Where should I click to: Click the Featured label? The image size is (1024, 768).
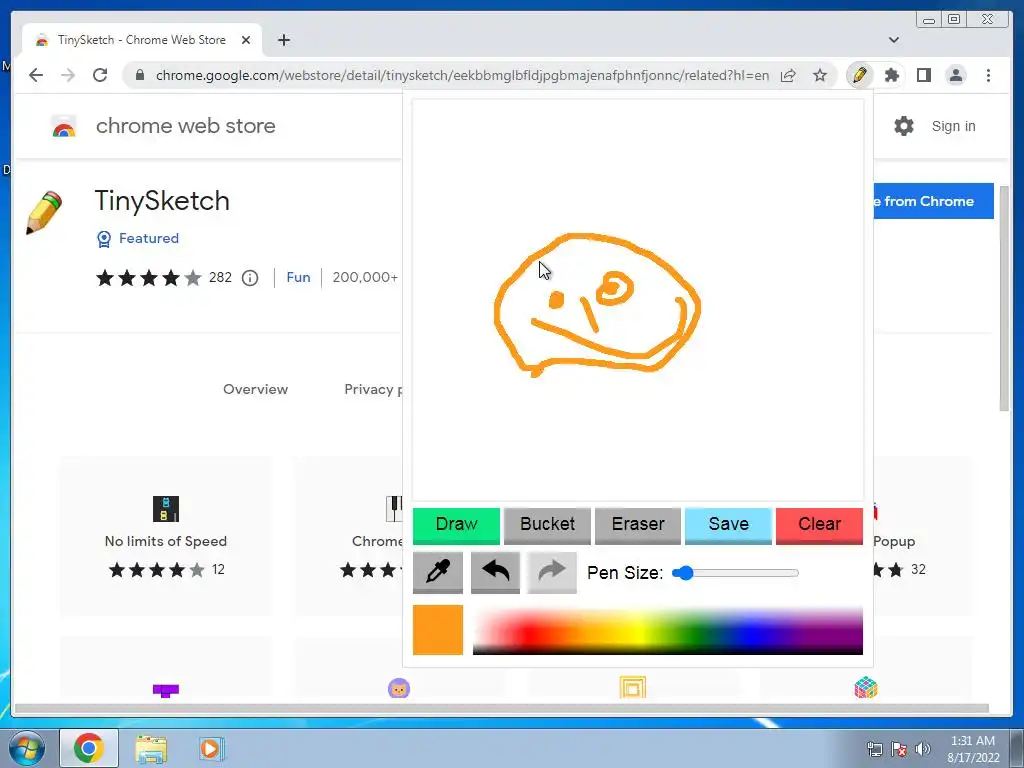point(149,238)
